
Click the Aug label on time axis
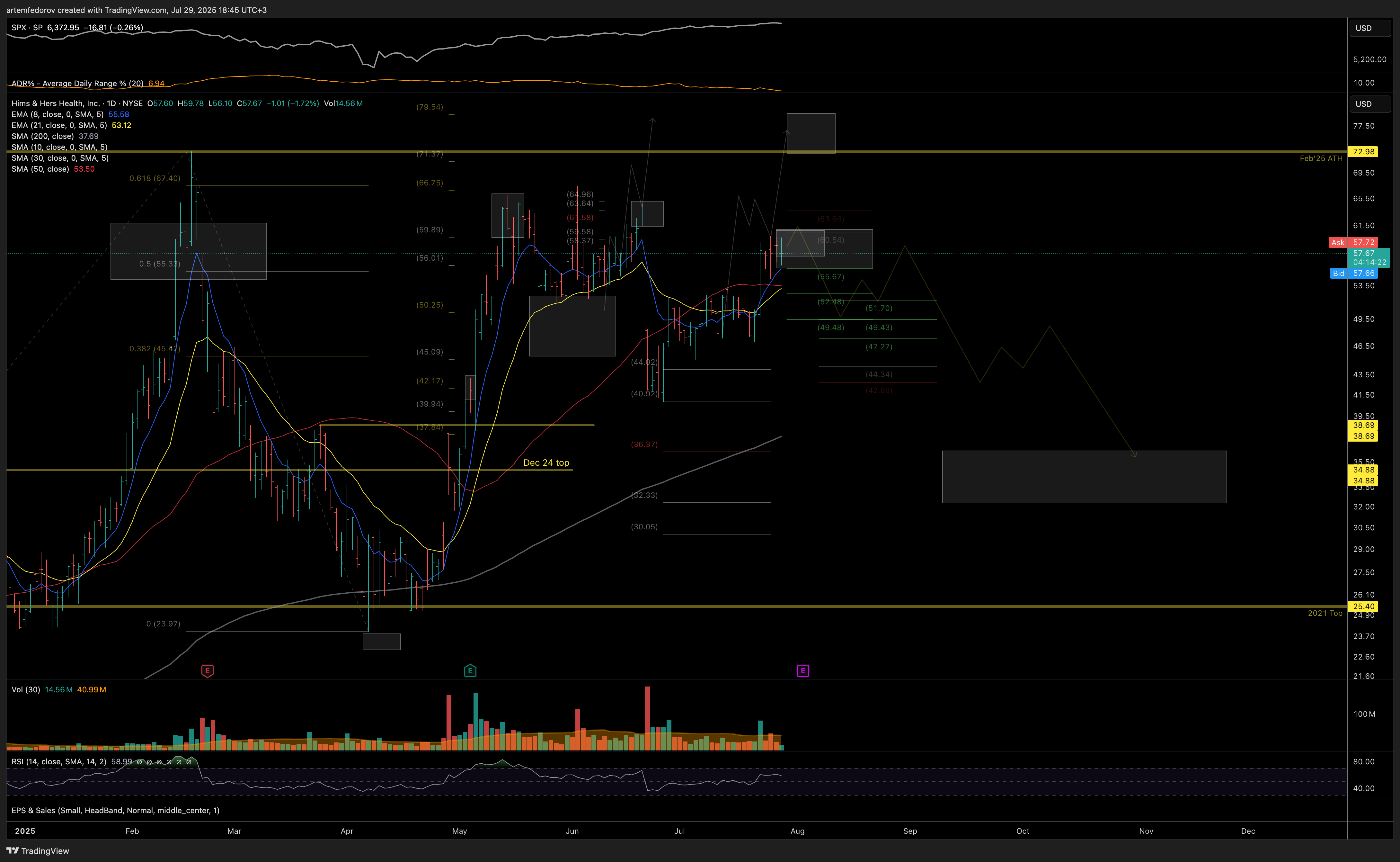(x=797, y=831)
